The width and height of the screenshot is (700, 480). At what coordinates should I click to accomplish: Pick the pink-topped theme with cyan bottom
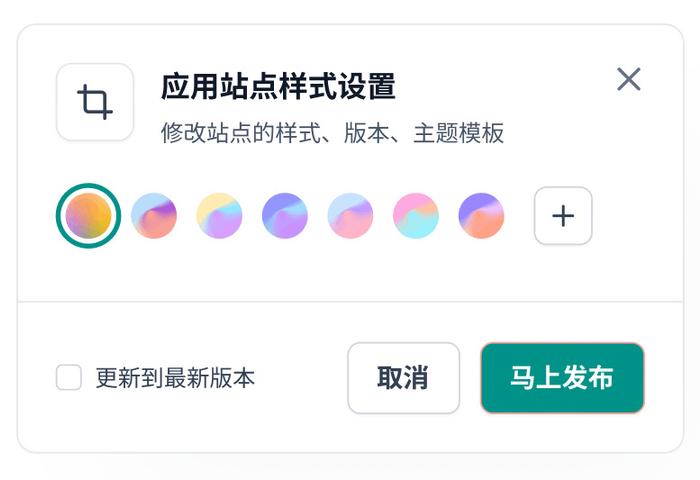416,216
